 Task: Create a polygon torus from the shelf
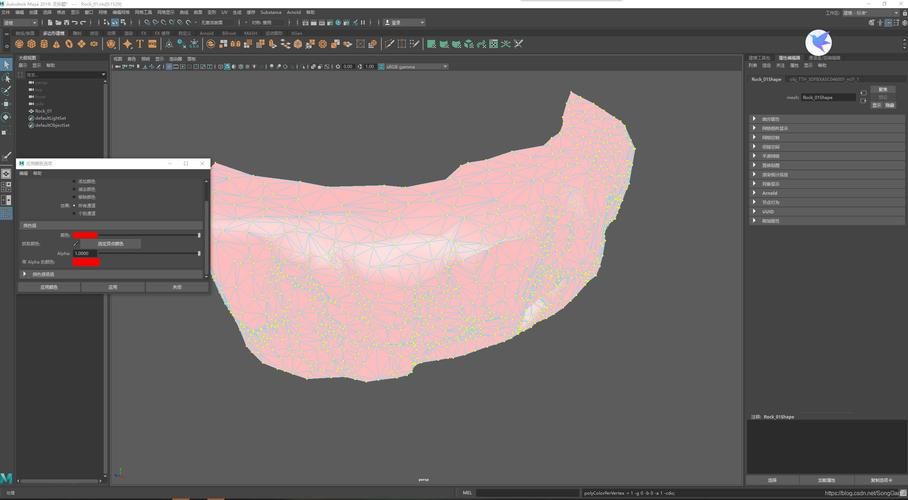point(69,44)
